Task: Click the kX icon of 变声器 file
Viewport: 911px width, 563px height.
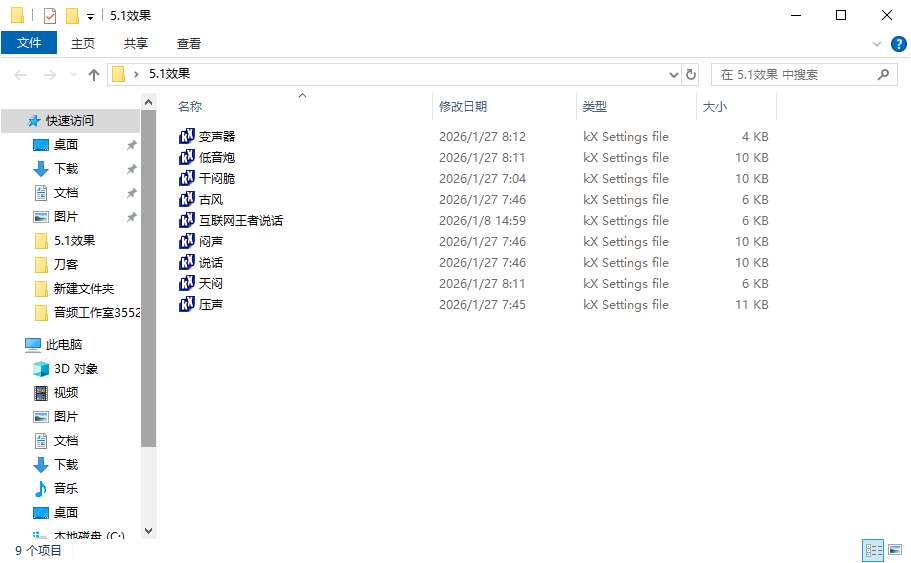Action: click(187, 136)
